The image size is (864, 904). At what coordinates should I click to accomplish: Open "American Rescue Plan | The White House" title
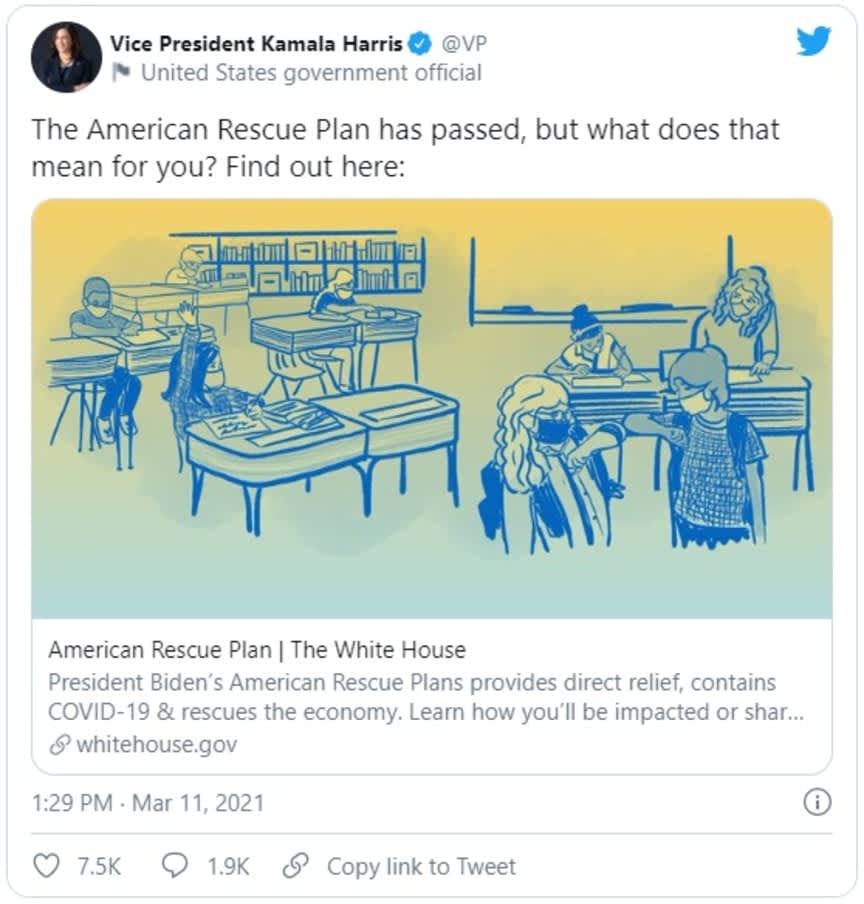pyautogui.click(x=257, y=650)
